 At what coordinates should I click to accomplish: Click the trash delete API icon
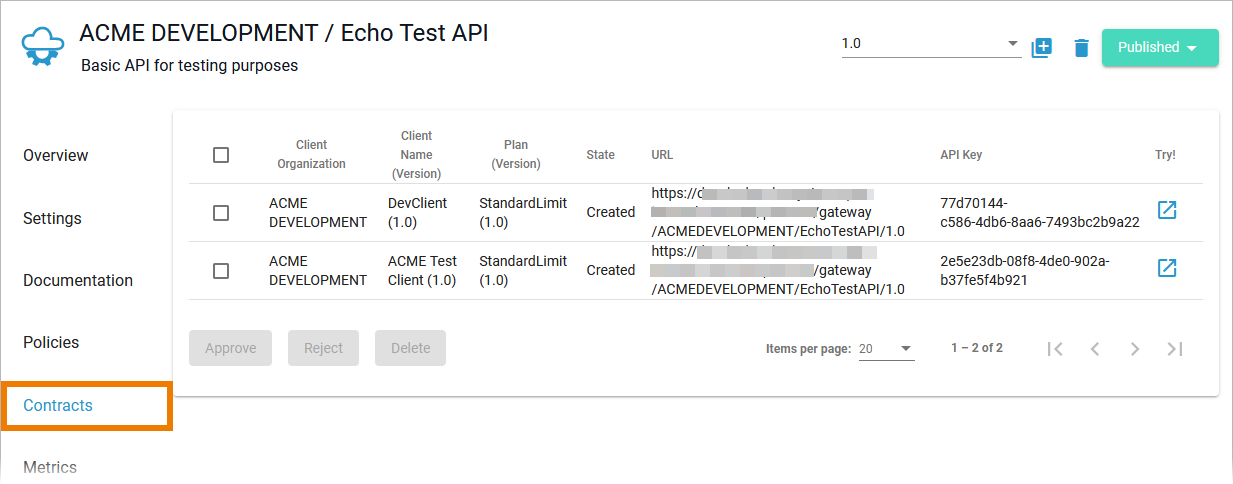[x=1081, y=48]
